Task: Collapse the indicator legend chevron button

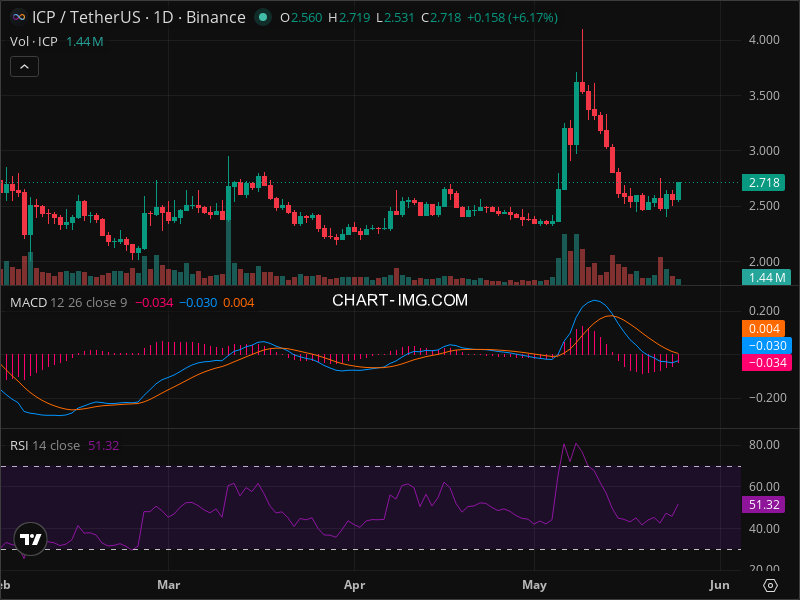Action: [x=24, y=67]
